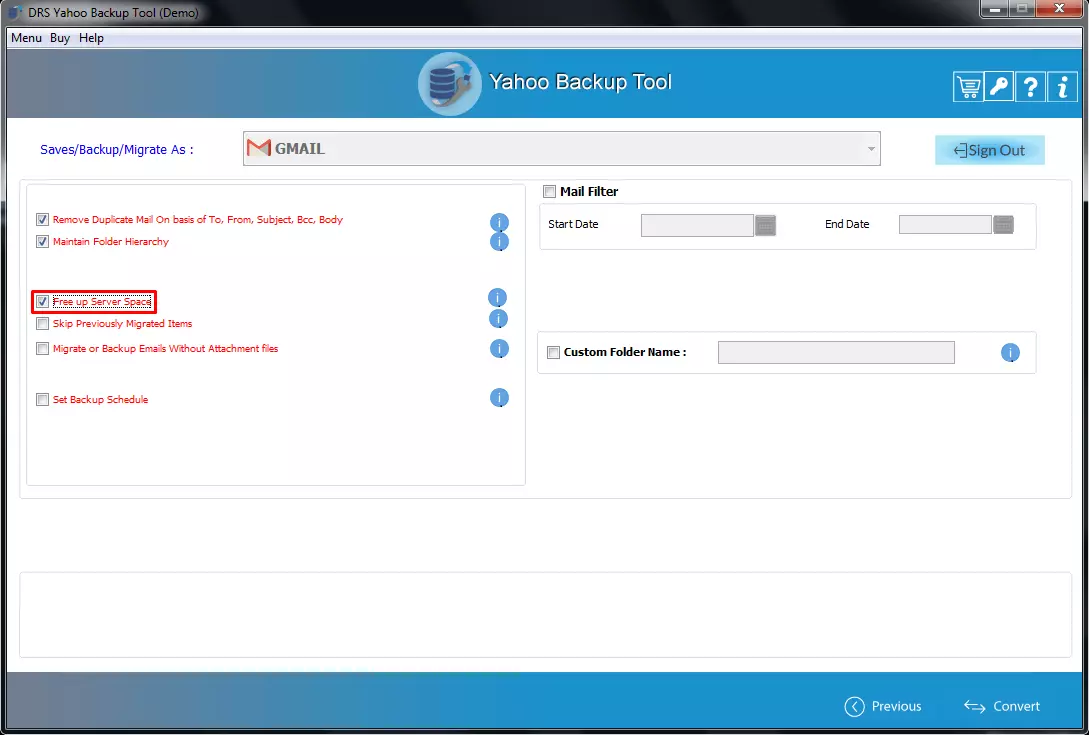Click the Start Date input field
This screenshot has height=735, width=1089.
pyautogui.click(x=697, y=225)
